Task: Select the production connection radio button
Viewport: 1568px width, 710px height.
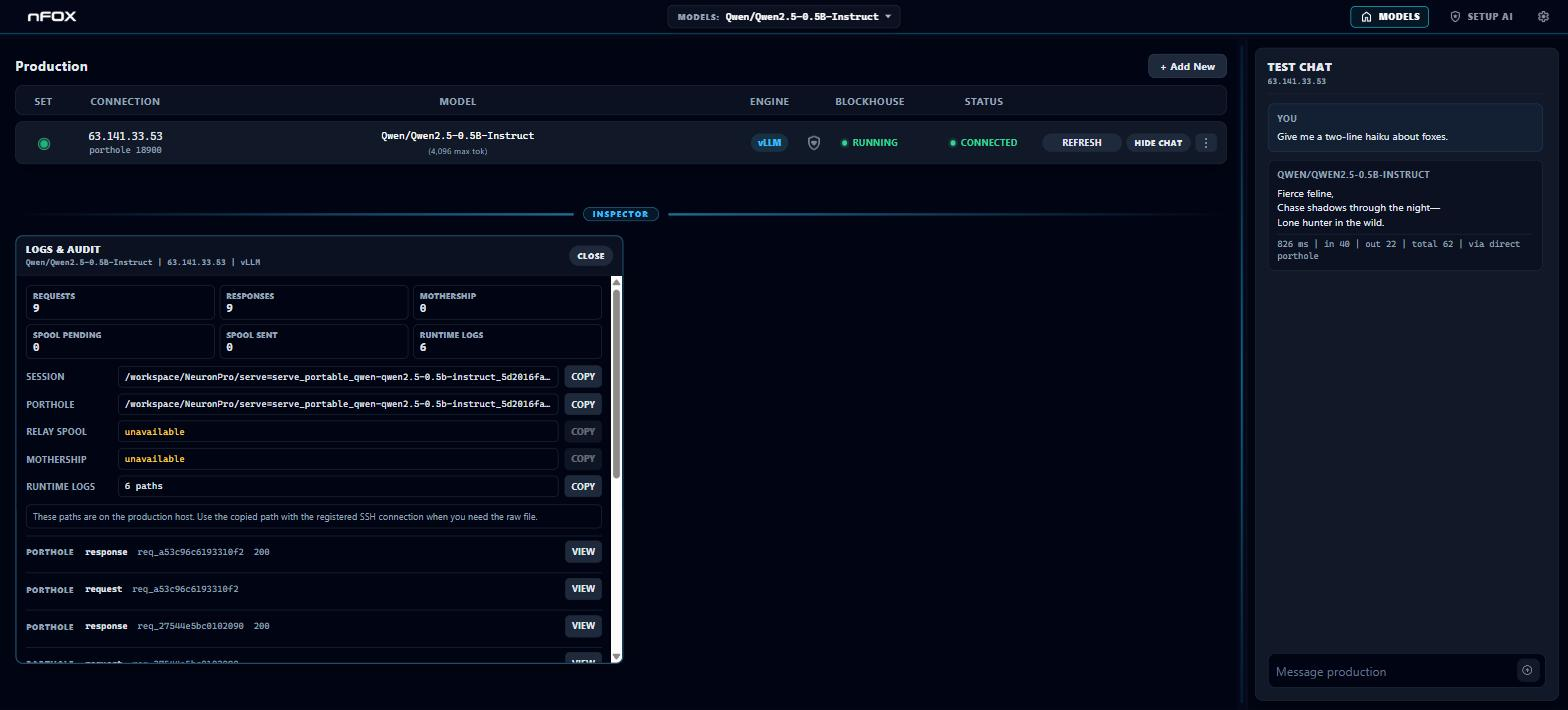Action: 44,144
